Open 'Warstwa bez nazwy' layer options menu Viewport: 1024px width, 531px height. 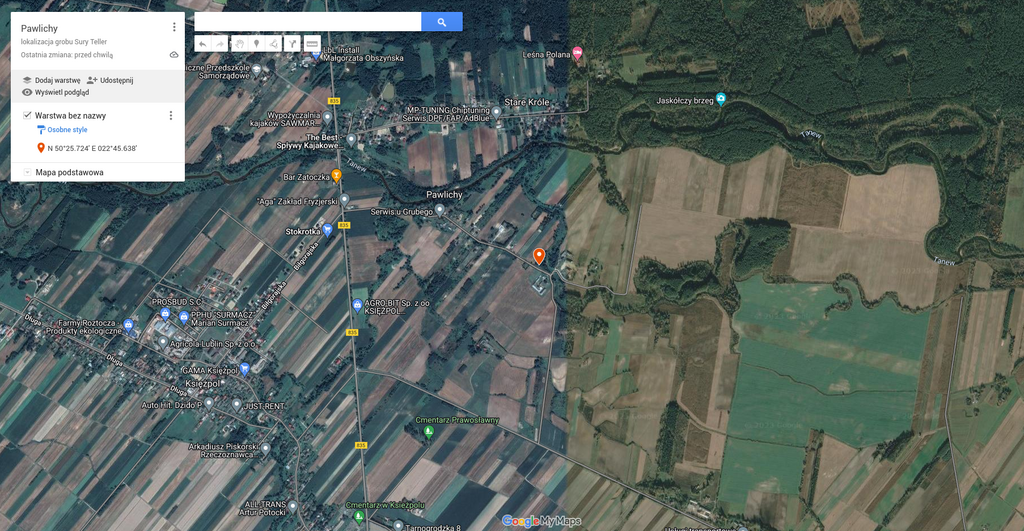170,116
